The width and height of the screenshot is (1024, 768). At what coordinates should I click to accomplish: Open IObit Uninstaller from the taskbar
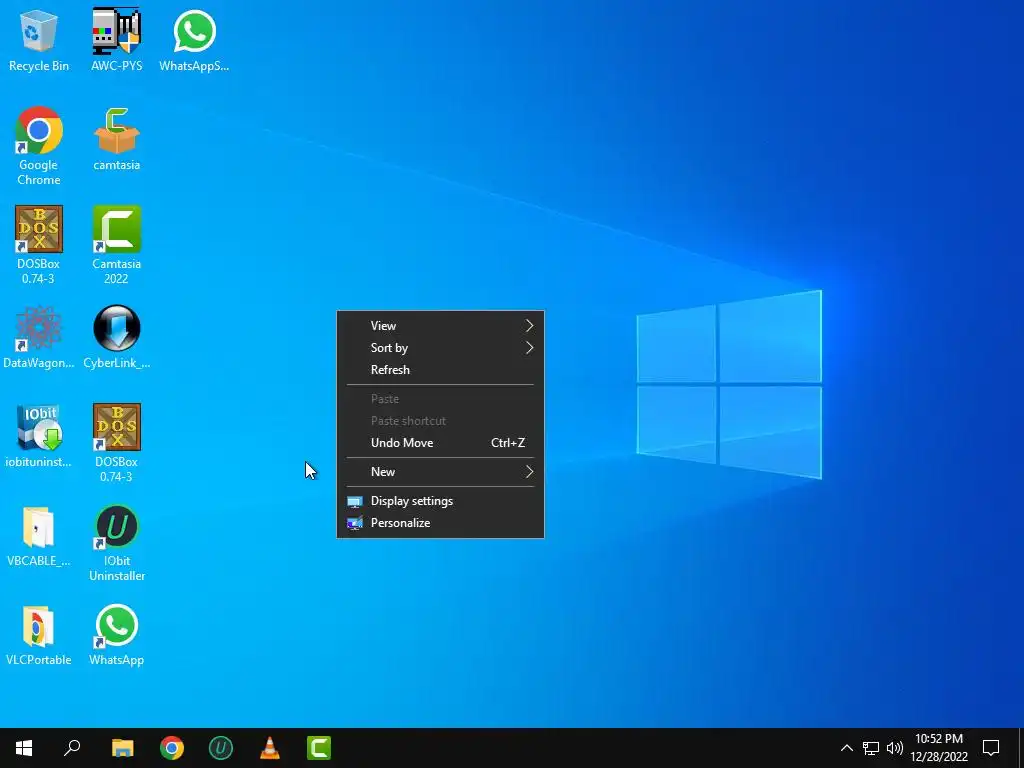[x=221, y=748]
